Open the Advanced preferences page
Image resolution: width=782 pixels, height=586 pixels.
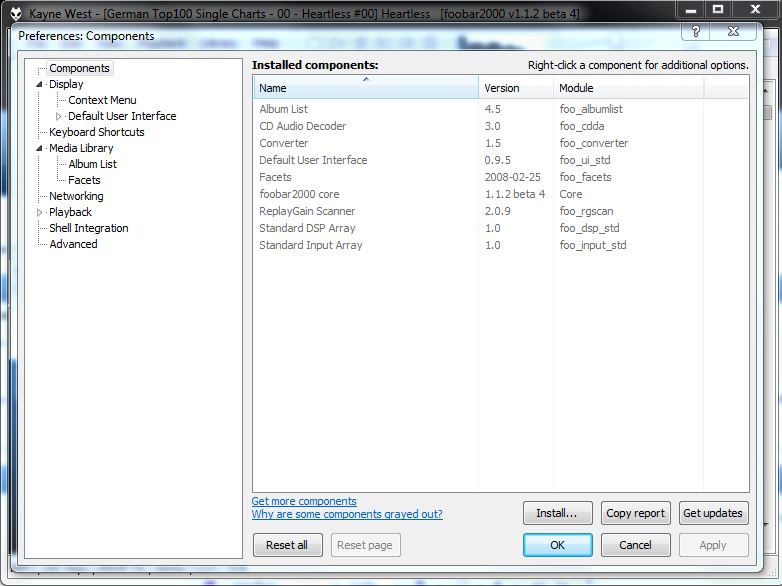[x=73, y=244]
